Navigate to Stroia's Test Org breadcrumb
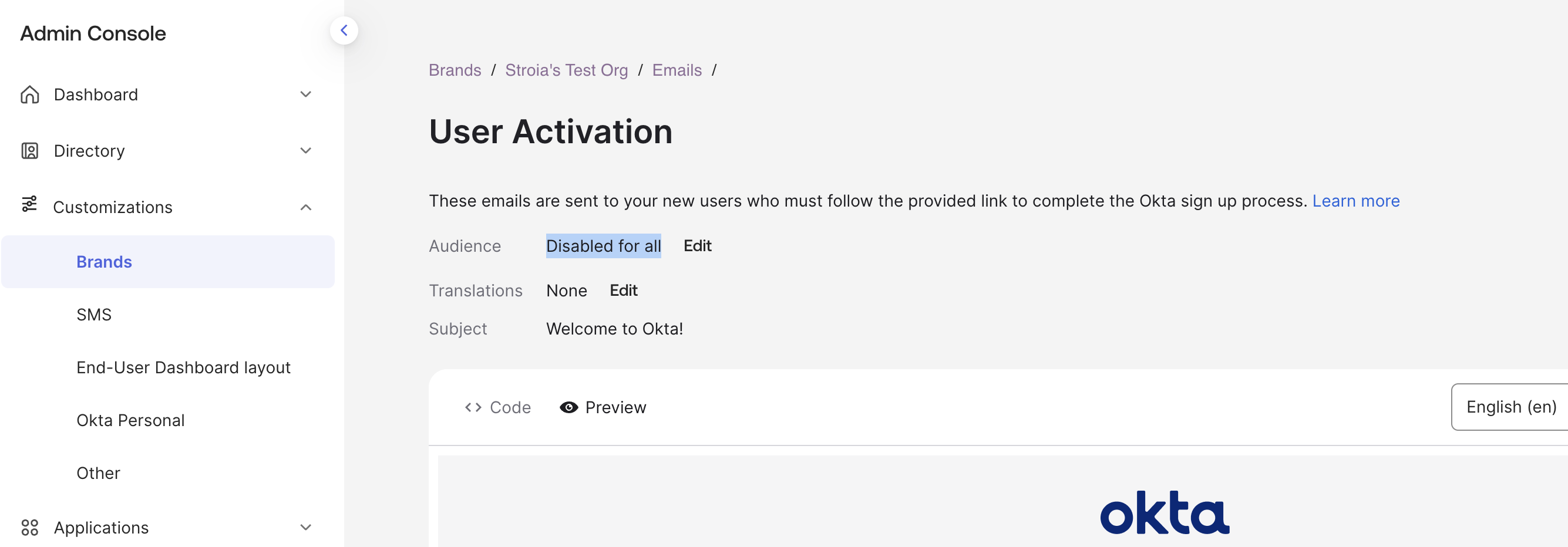Screen dimensions: 1568x547 click(566, 70)
